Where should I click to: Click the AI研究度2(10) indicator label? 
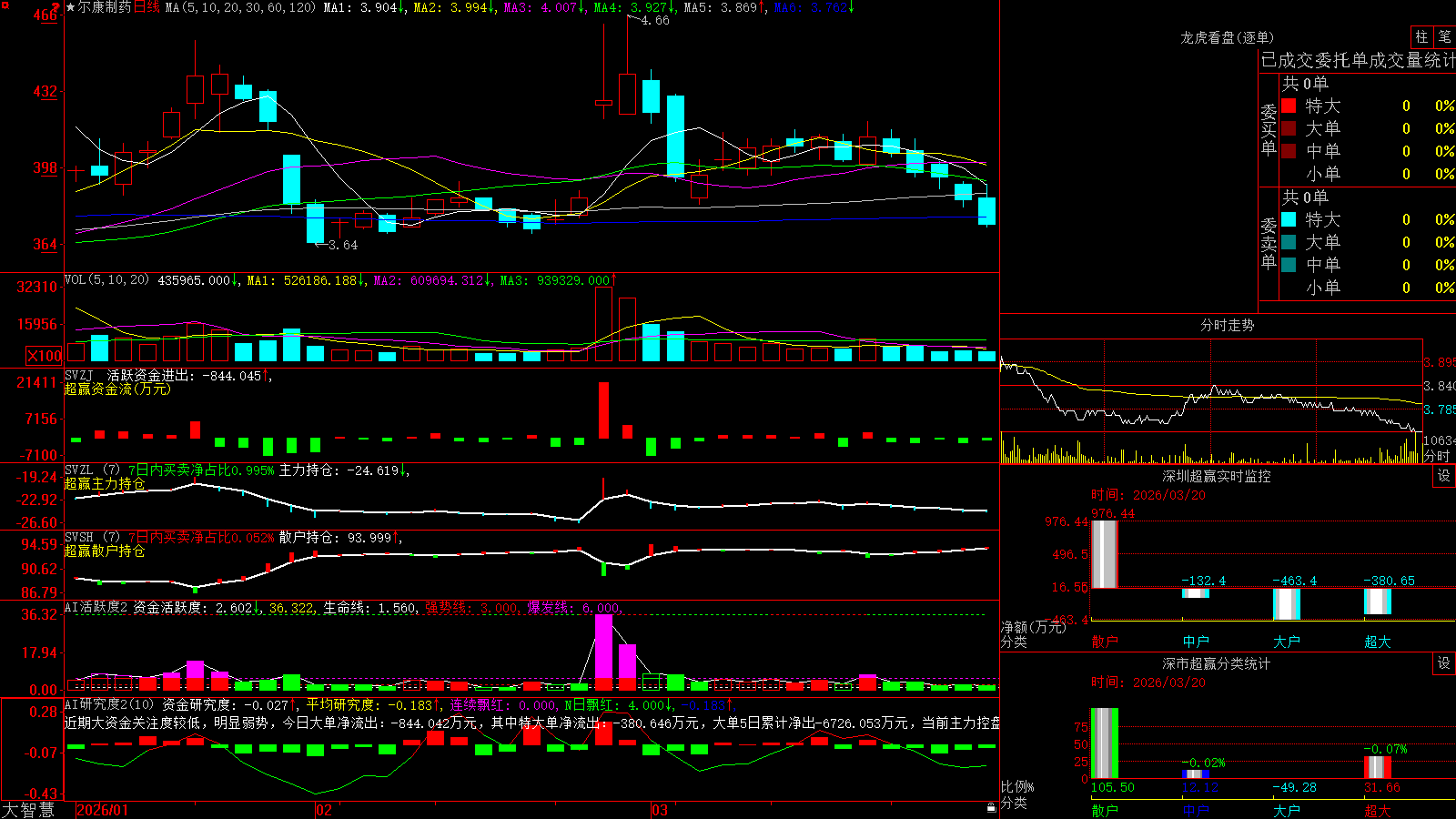[x=109, y=705]
